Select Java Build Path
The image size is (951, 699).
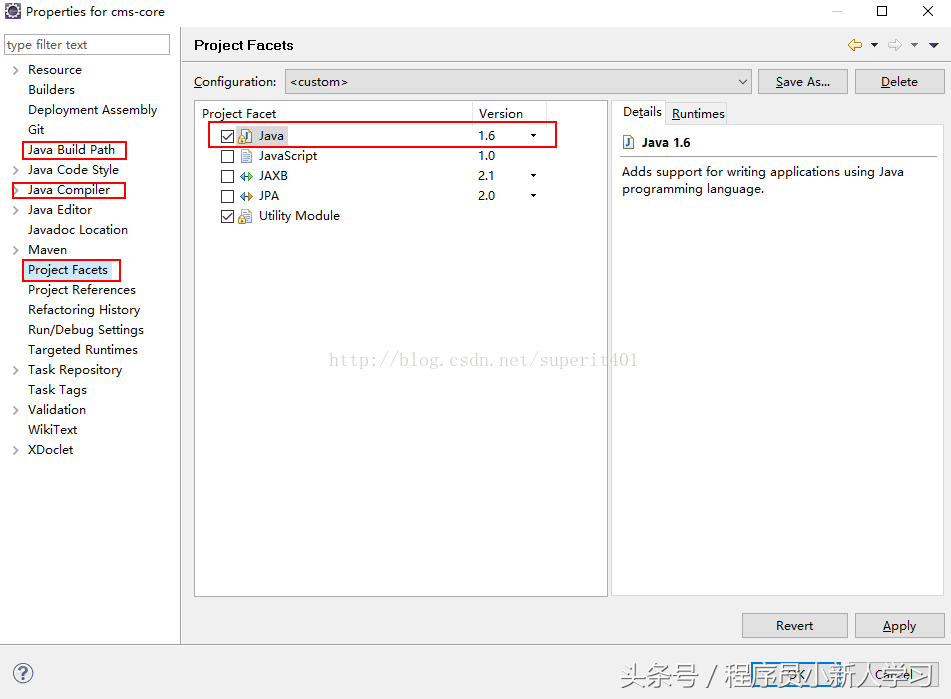point(71,150)
